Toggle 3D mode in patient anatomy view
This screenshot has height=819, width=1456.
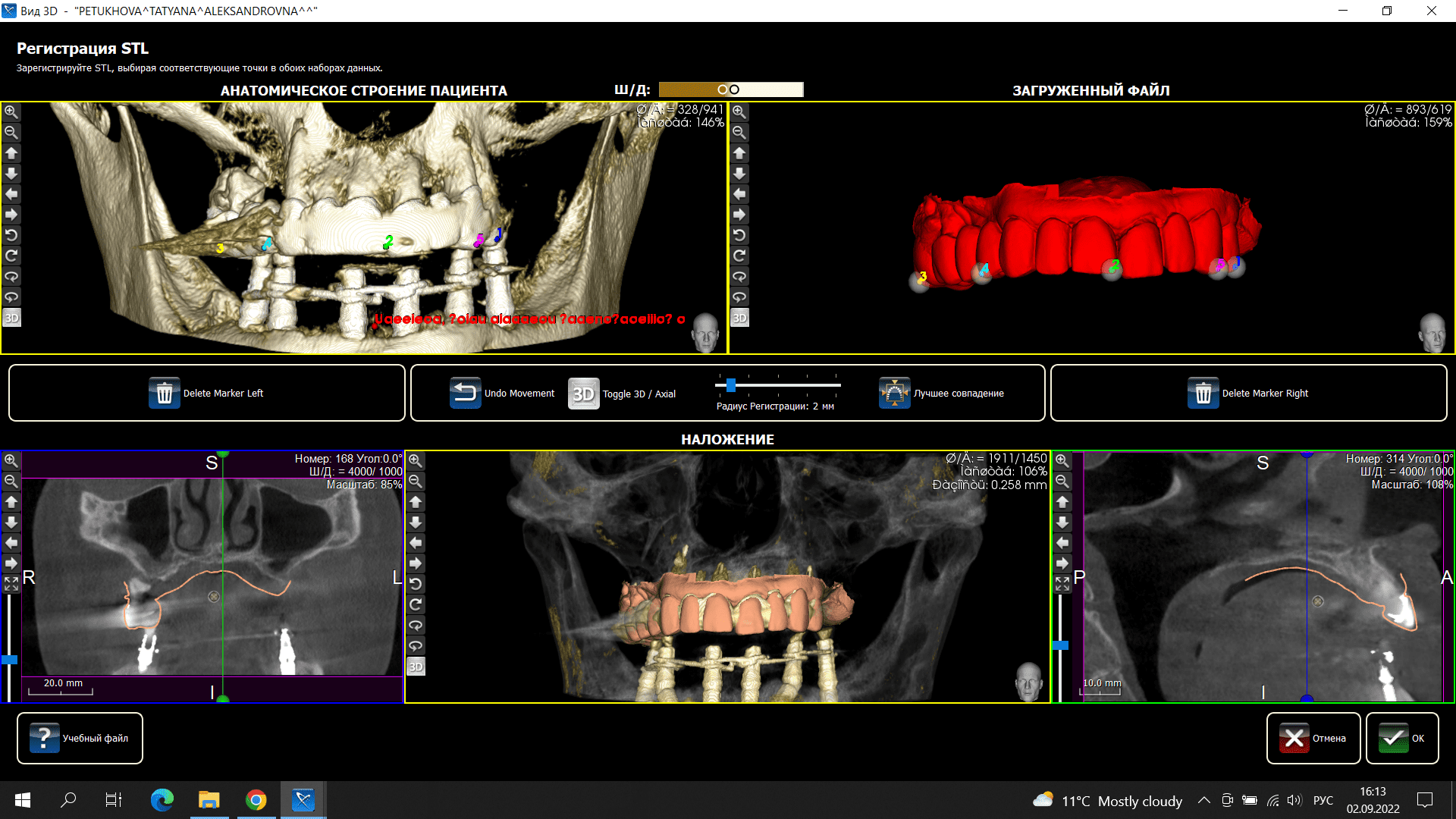pyautogui.click(x=11, y=318)
